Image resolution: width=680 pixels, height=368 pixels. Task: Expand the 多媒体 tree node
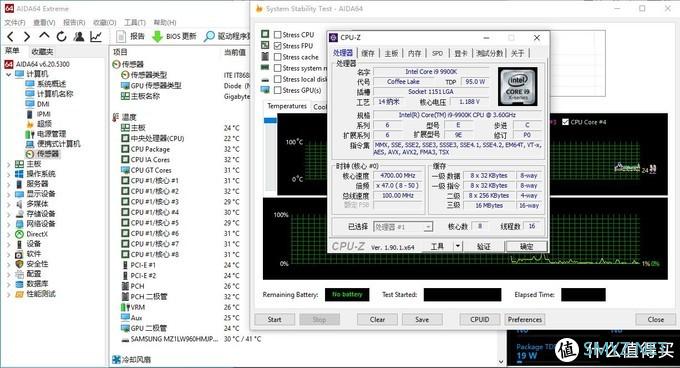[8, 204]
